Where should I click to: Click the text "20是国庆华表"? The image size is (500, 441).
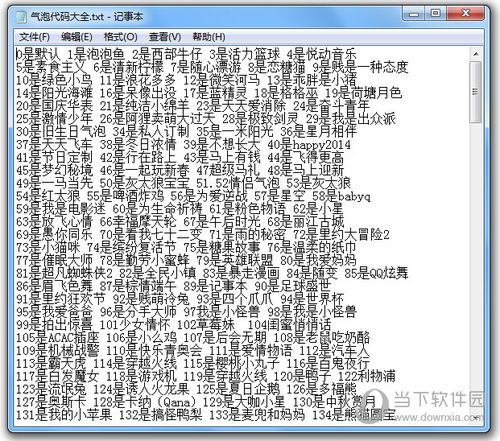(54, 106)
